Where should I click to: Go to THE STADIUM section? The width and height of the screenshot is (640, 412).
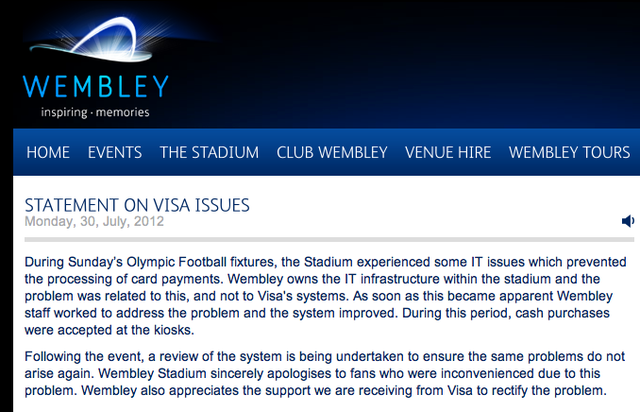pos(209,152)
